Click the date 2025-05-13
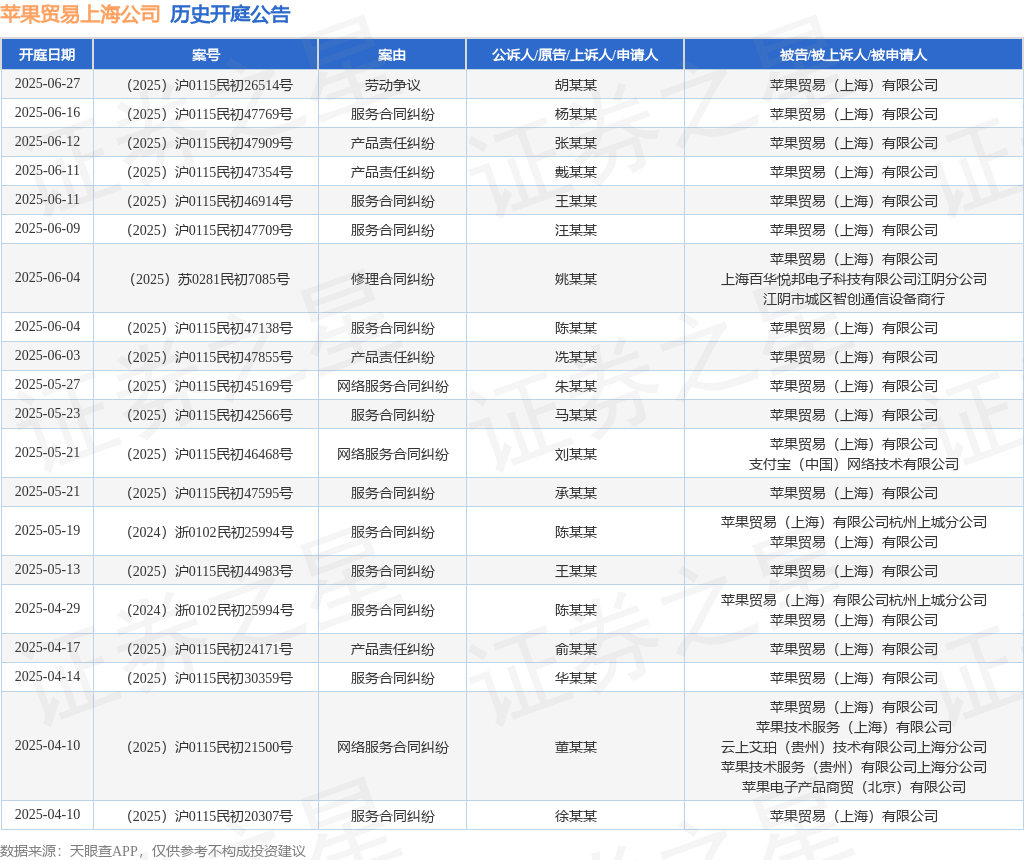 (x=48, y=569)
